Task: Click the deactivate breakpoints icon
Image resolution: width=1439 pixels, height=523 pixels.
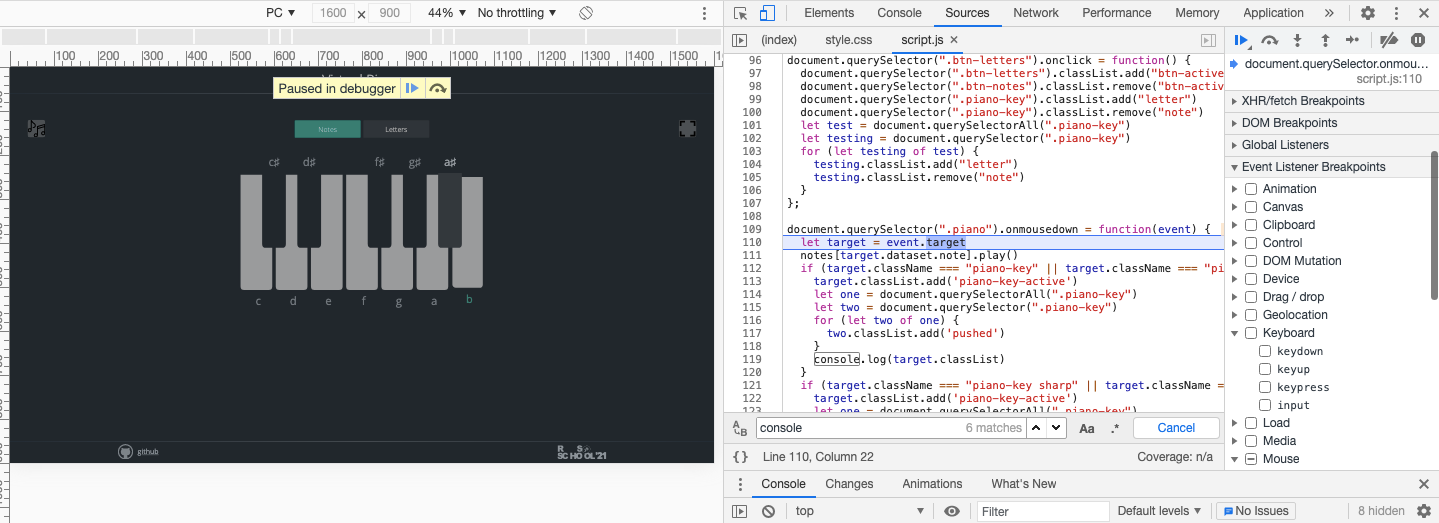Action: click(x=1388, y=40)
